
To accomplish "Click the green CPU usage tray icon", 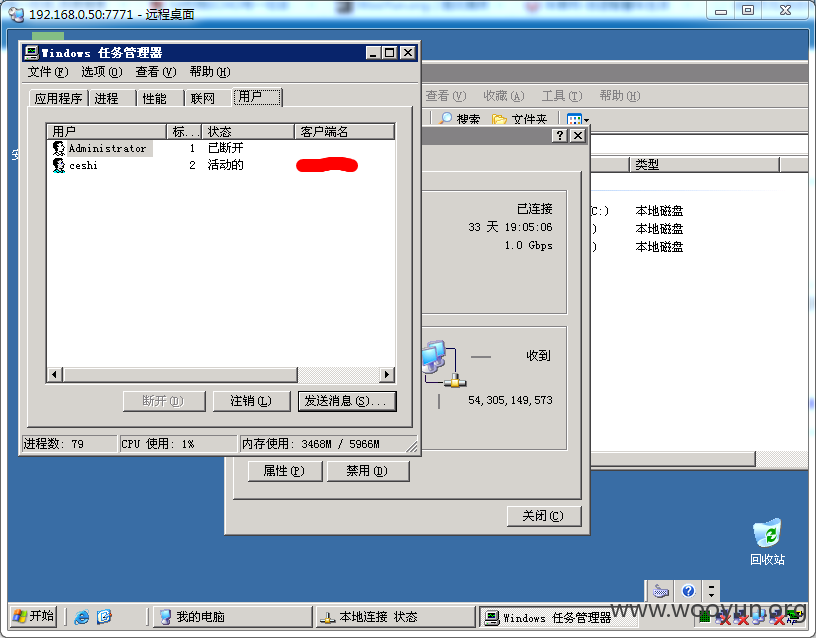I will tap(705, 618).
